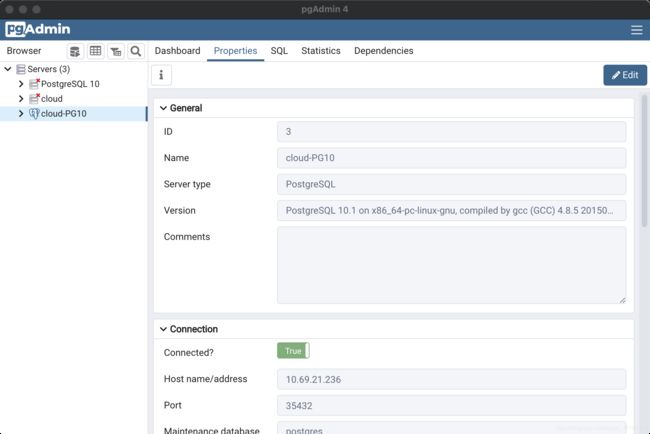This screenshot has width=650, height=434.
Task: Select the cloud server tree label
Action: 52,99
